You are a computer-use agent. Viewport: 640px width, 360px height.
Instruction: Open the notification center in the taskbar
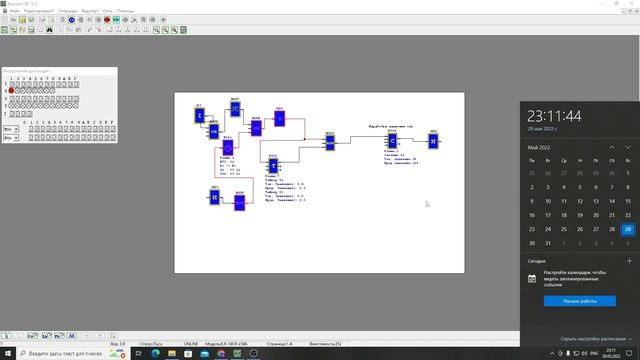[629, 353]
